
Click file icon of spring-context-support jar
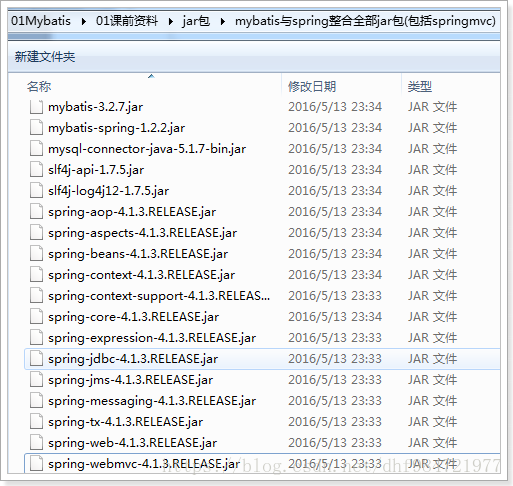point(36,296)
